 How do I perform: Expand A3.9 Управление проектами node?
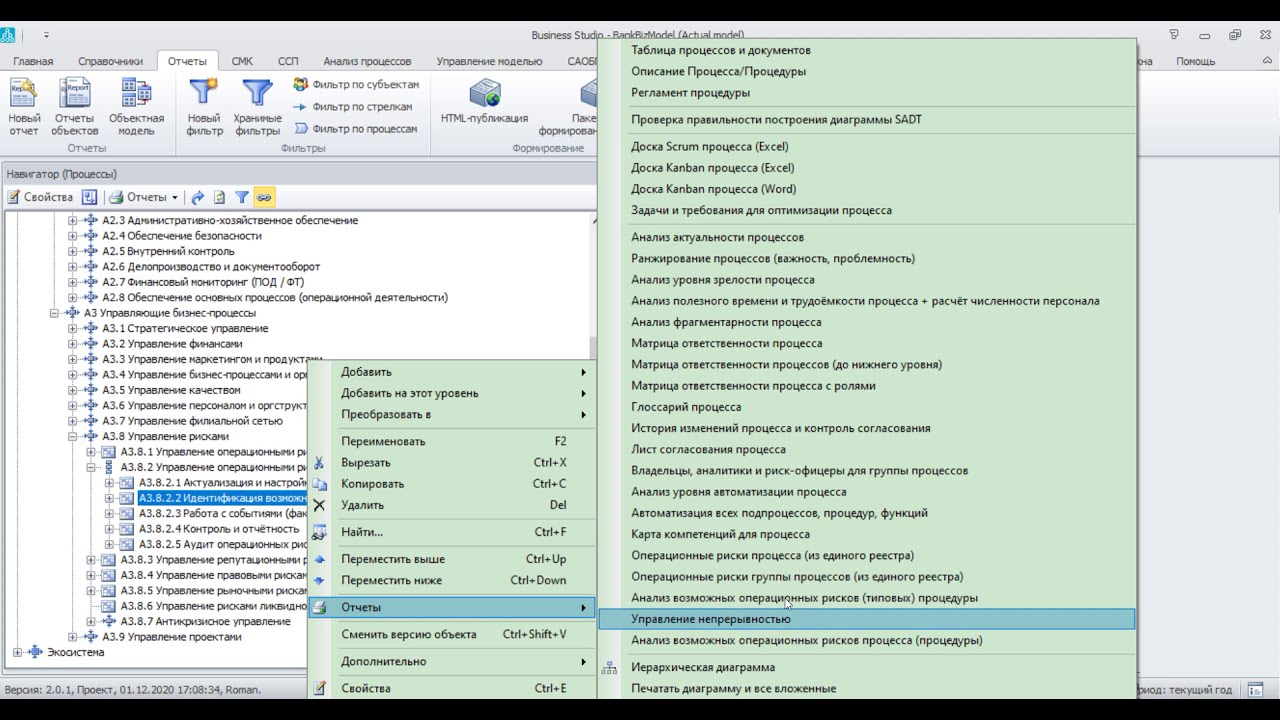73,637
